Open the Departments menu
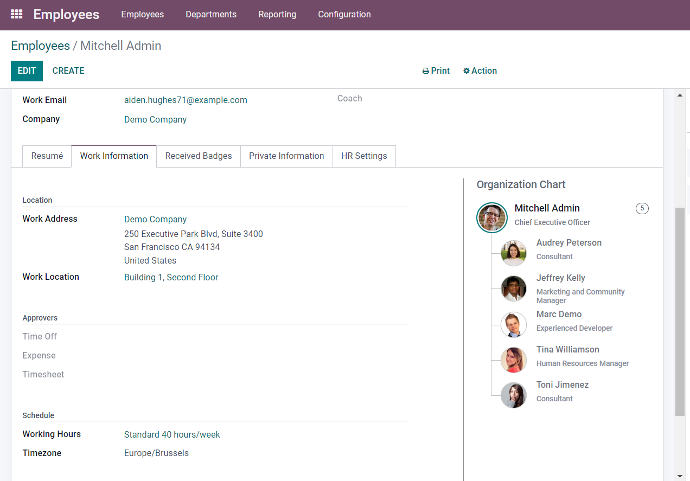Image resolution: width=690 pixels, height=481 pixels. (211, 15)
